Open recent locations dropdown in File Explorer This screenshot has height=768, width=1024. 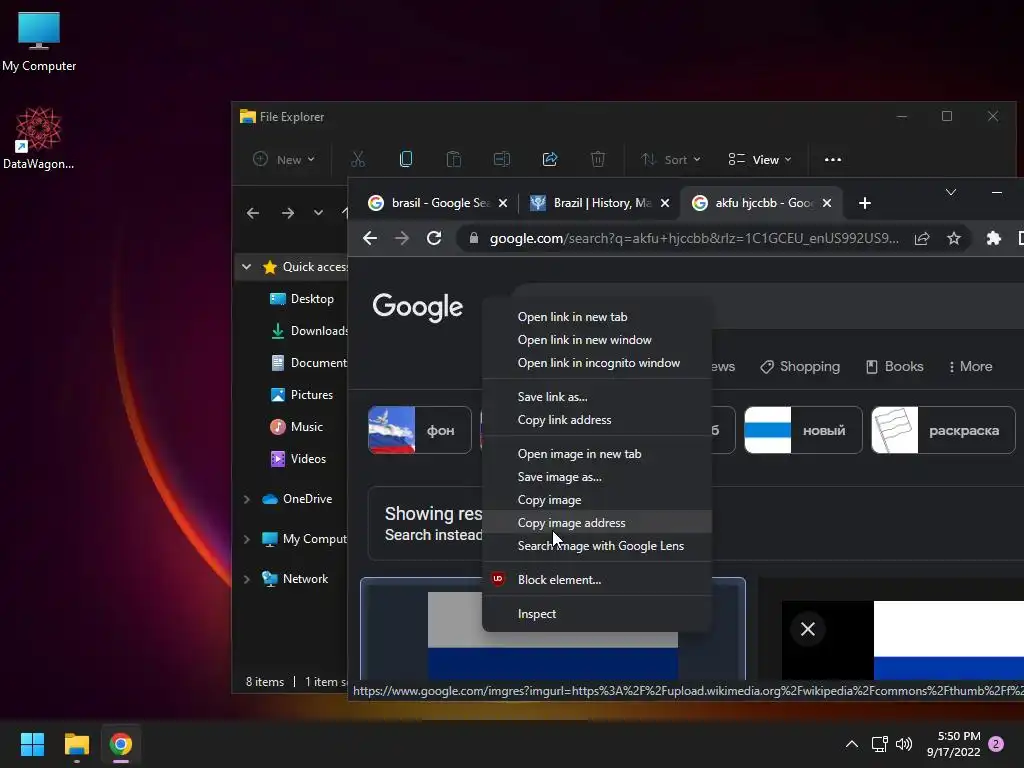click(318, 213)
